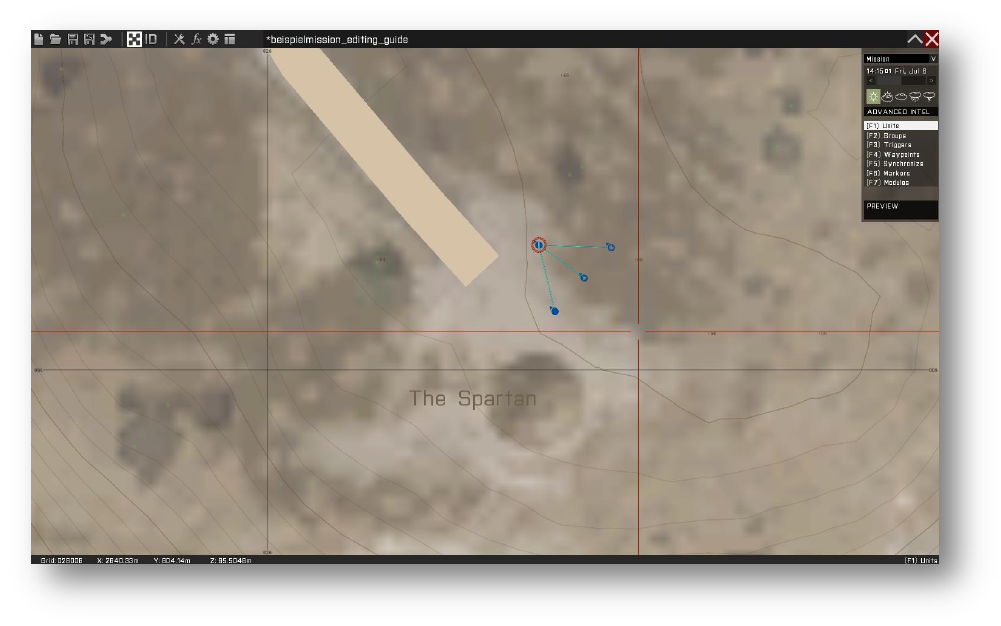This screenshot has height=626, width=1001.
Task: Switch to (F1) Units mode
Action: (901, 126)
